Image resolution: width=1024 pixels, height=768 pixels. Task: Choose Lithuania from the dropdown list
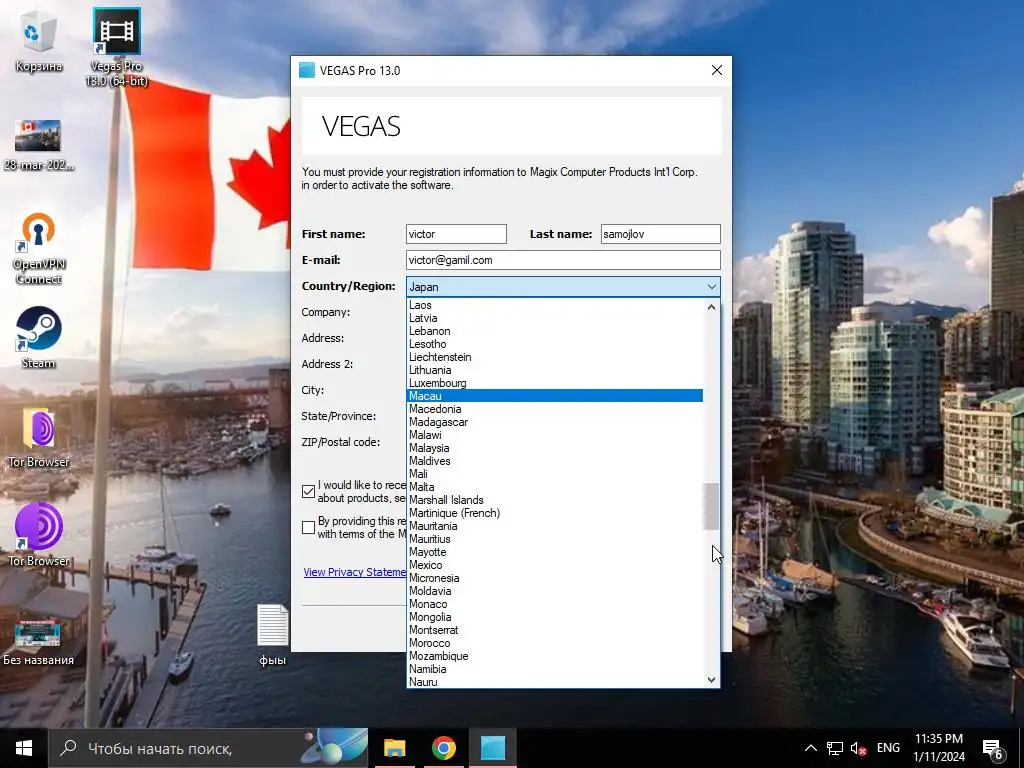554,370
